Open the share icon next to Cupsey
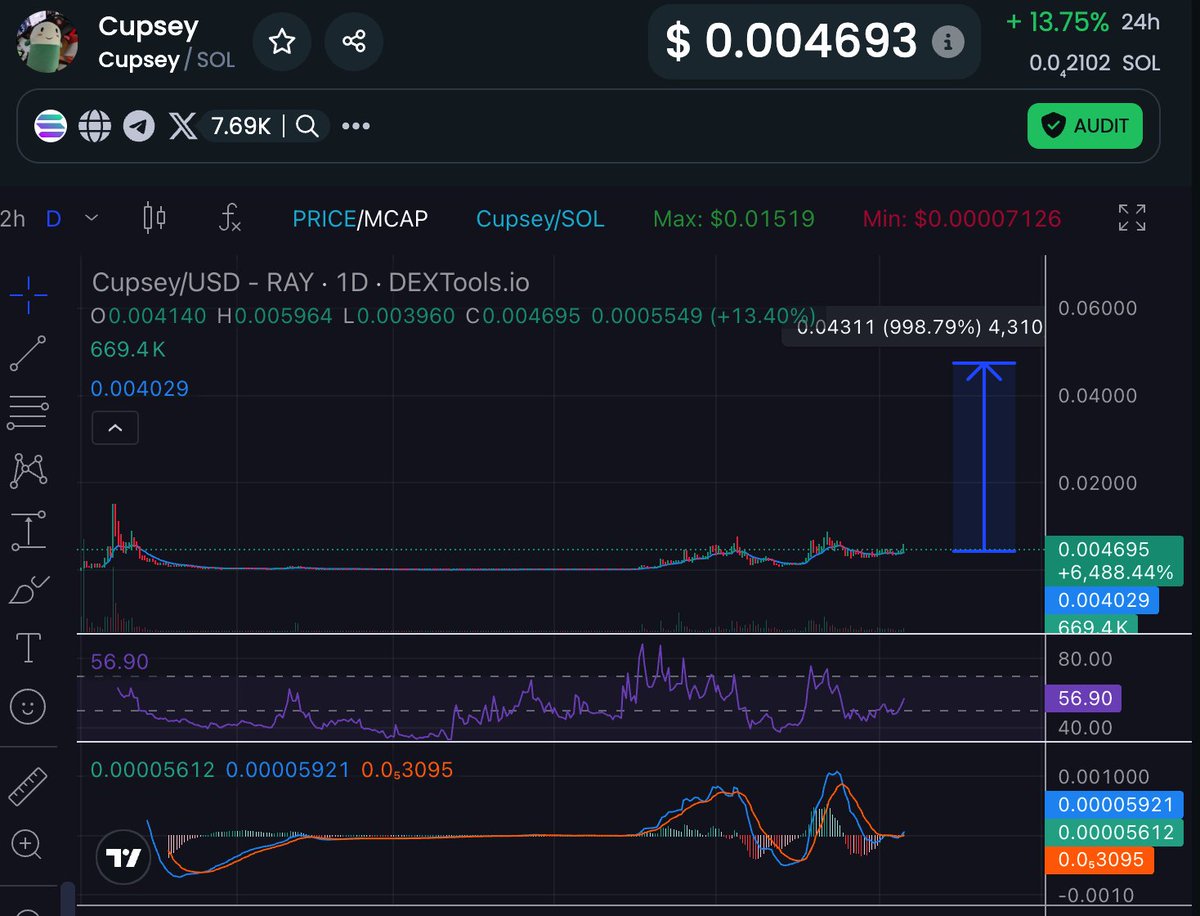 click(x=353, y=41)
